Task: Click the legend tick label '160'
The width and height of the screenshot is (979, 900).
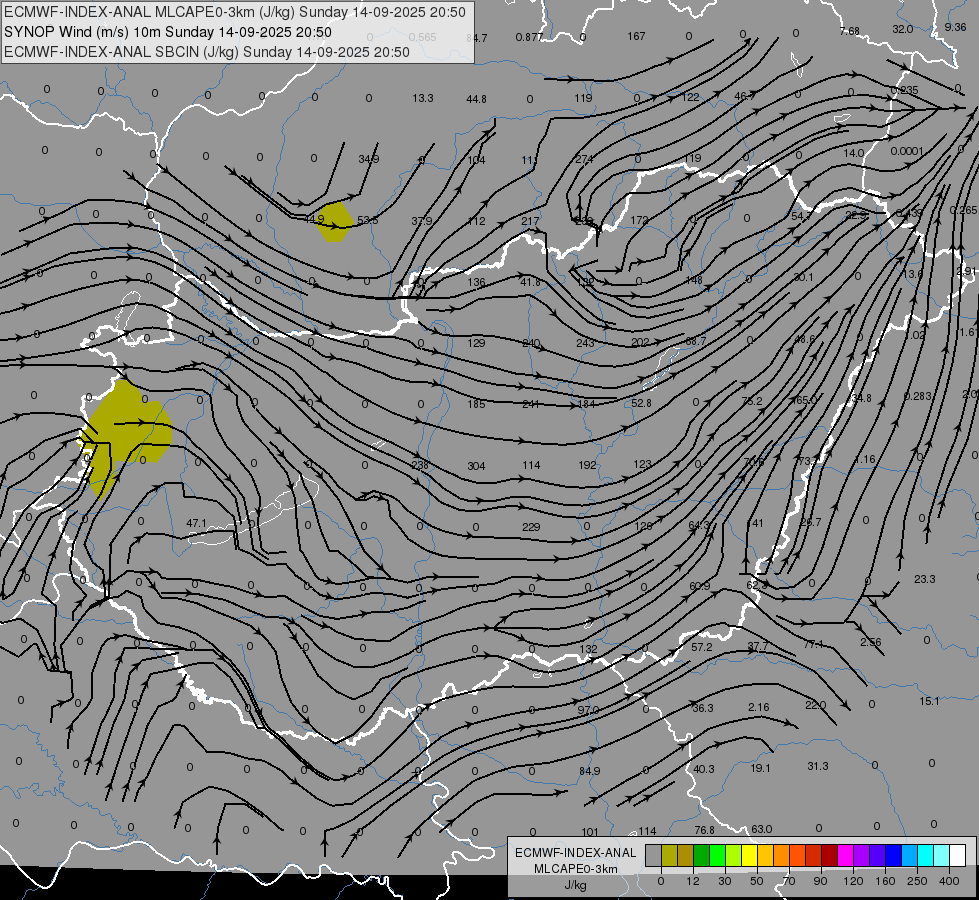Action: coord(885,881)
